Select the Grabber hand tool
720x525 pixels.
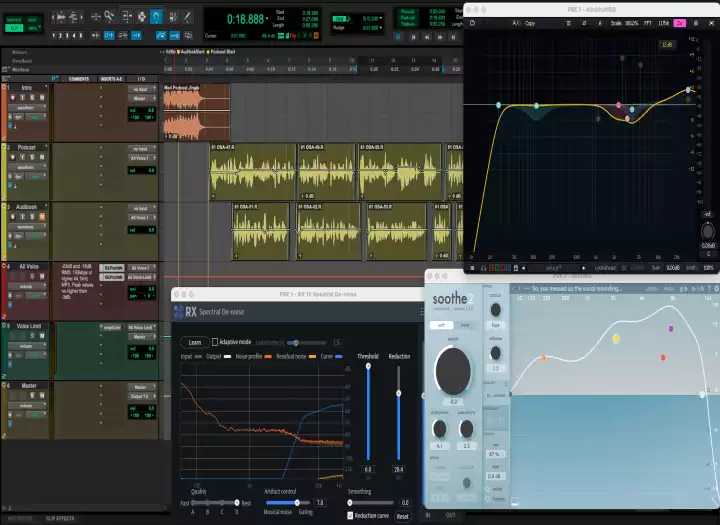point(156,17)
